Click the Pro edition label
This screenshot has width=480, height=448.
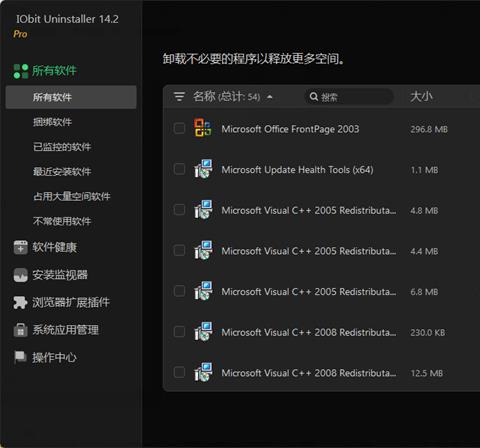(x=20, y=34)
